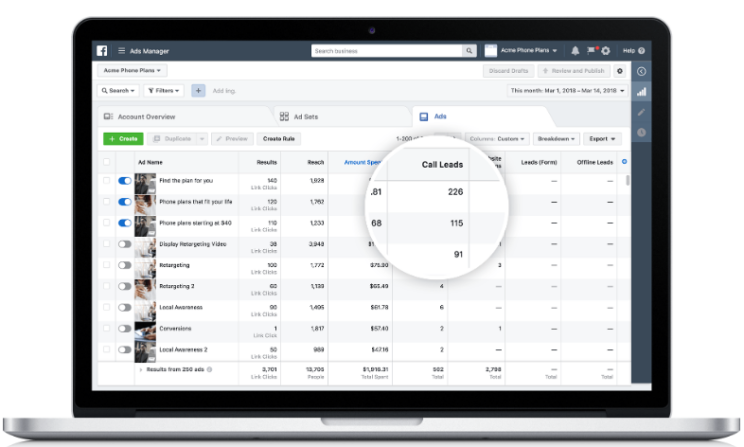744x447 pixels.
Task: Switch to the Ad Sets tab
Action: tap(298, 116)
